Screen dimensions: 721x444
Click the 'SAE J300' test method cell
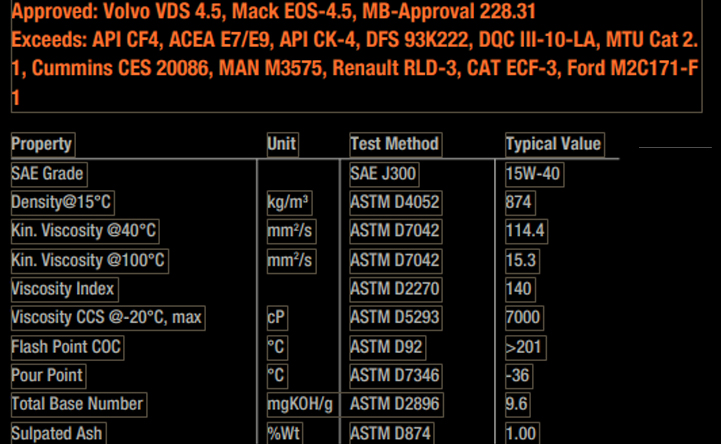click(x=384, y=174)
